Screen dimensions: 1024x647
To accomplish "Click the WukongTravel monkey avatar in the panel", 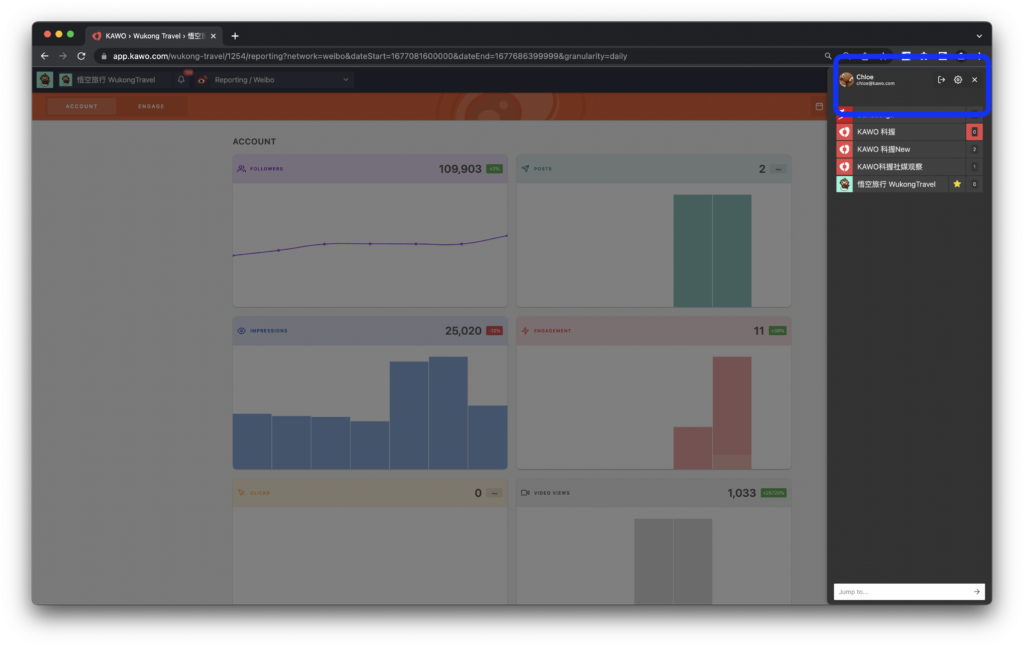I will (x=844, y=184).
